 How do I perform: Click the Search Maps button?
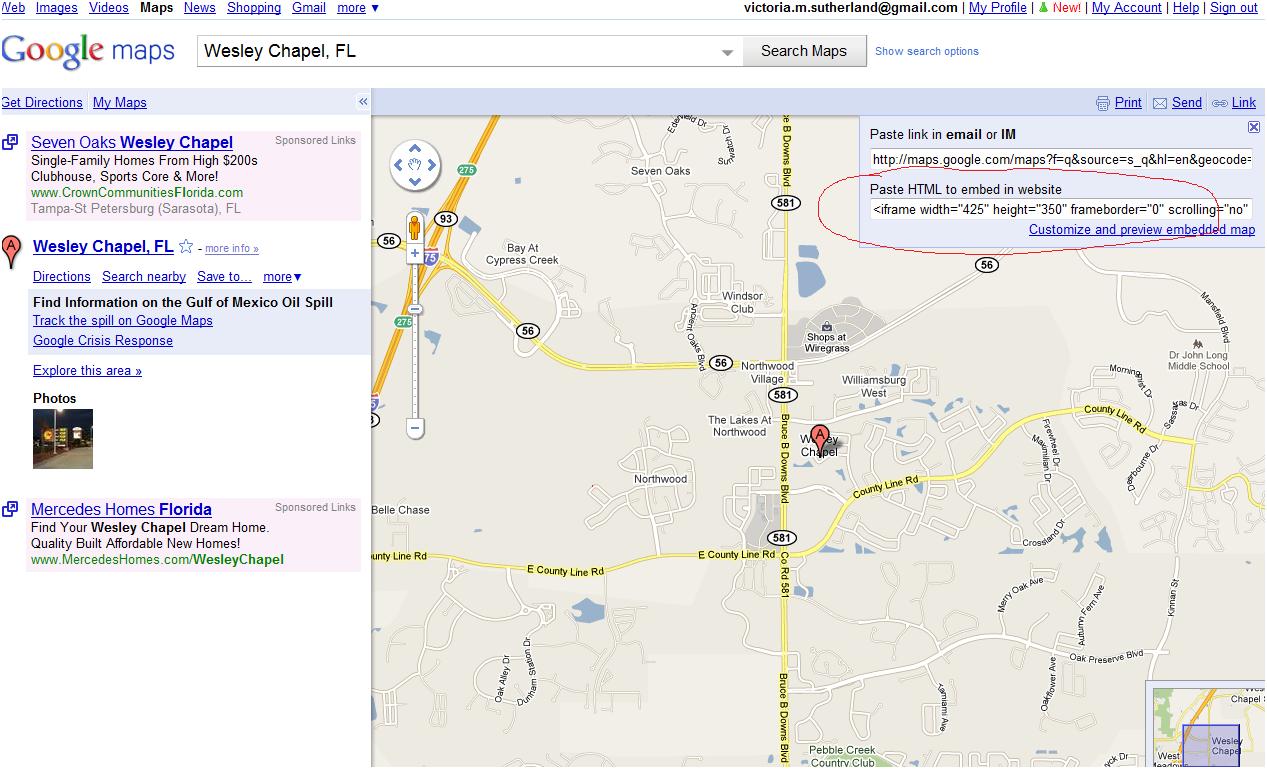tap(804, 51)
